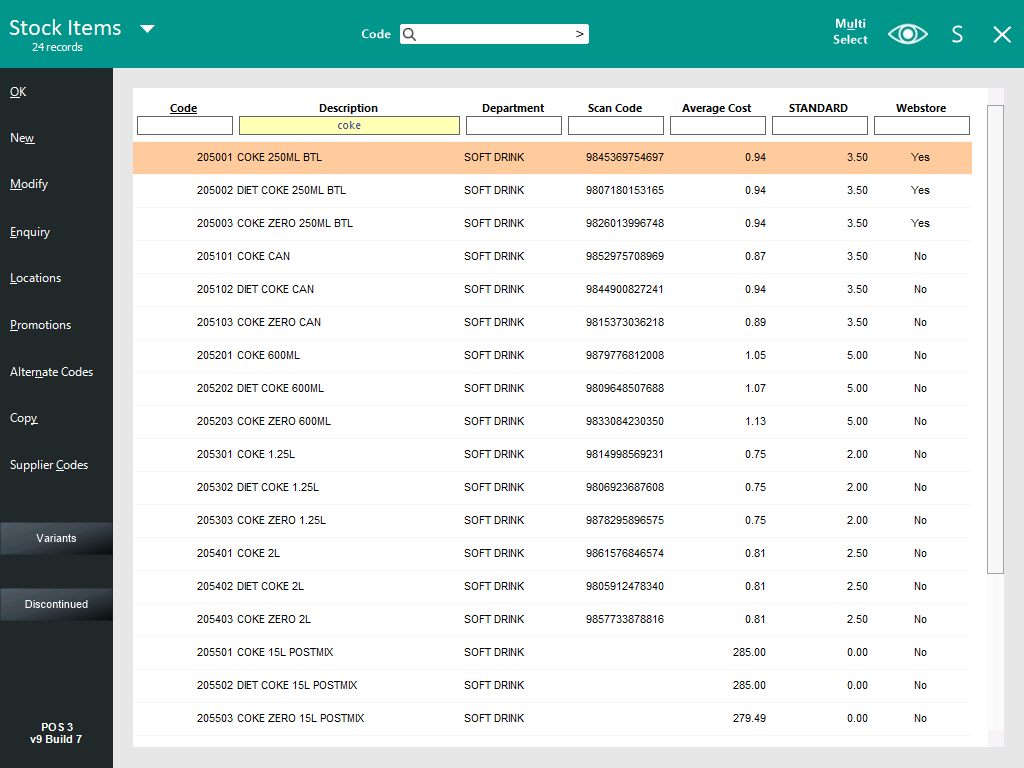This screenshot has width=1024, height=768.
Task: Open Locations from the sidebar
Action: pos(35,278)
